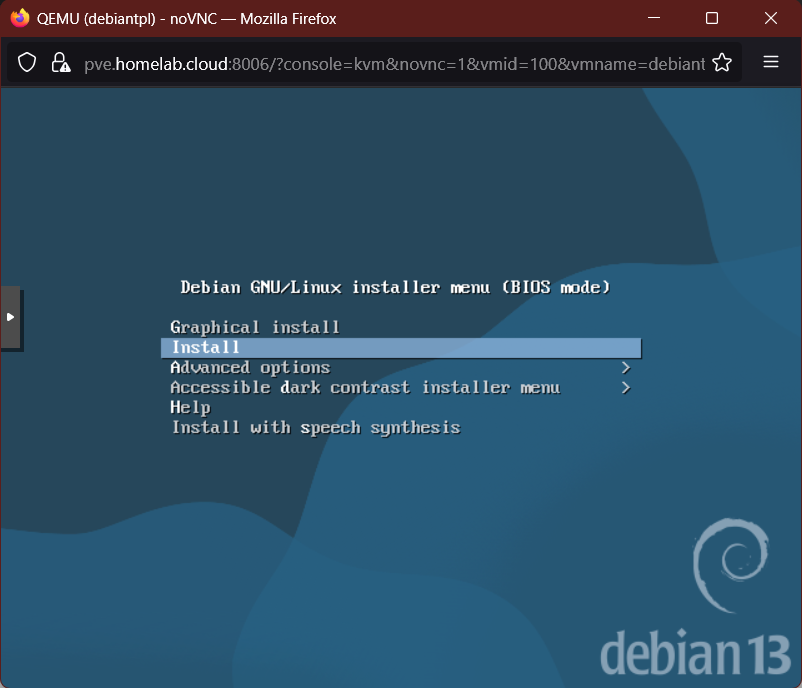Viewport: 802px width, 688px height.
Task: Open the Accessible dark contrast submenu chevron
Action: 625,387
